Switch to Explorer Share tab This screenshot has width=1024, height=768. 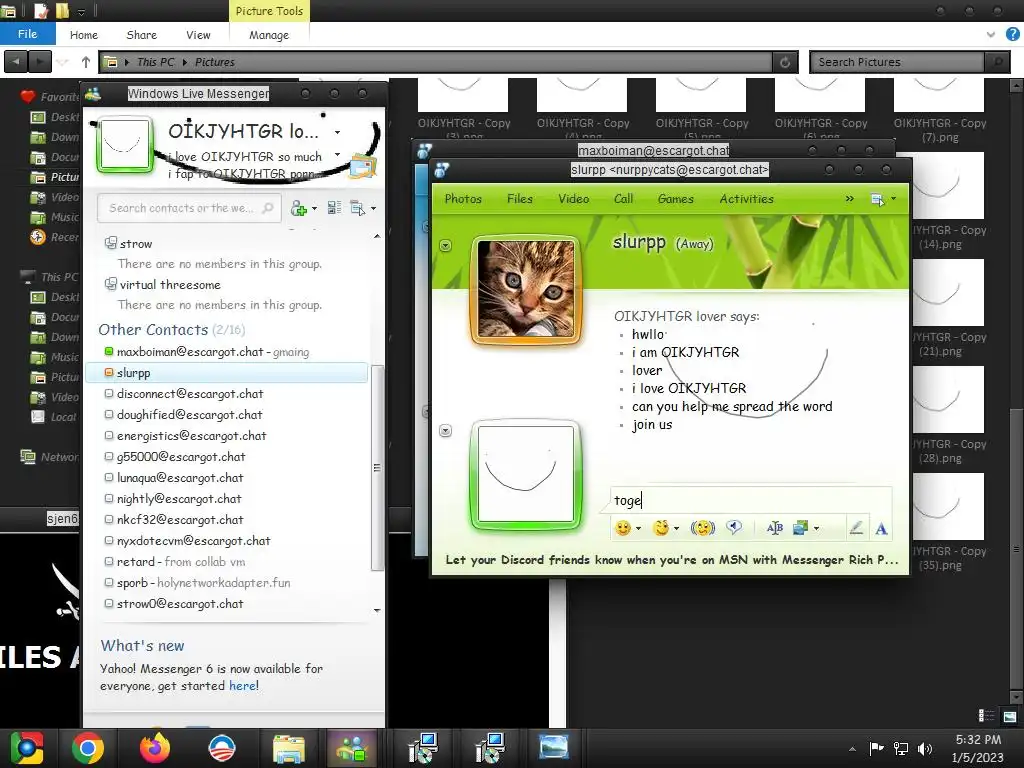[x=141, y=35]
